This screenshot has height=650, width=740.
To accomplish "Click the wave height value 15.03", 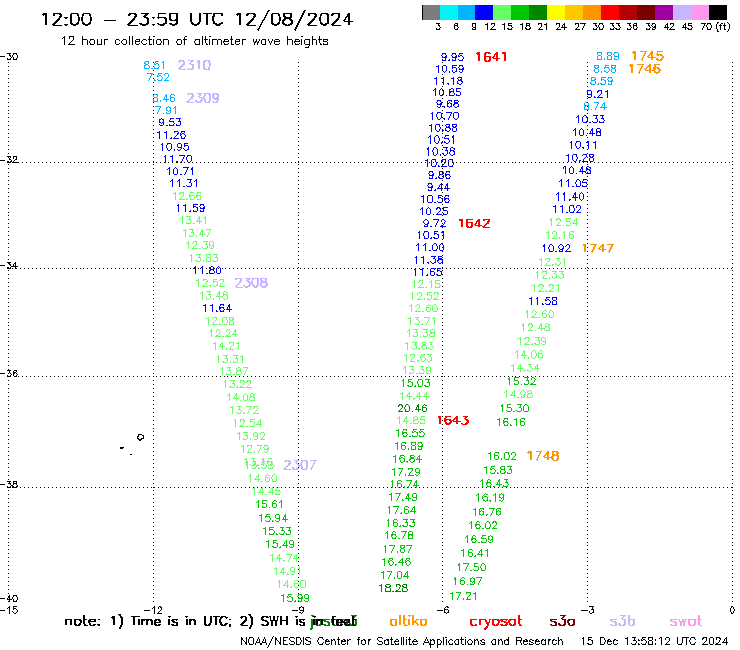I will [416, 383].
